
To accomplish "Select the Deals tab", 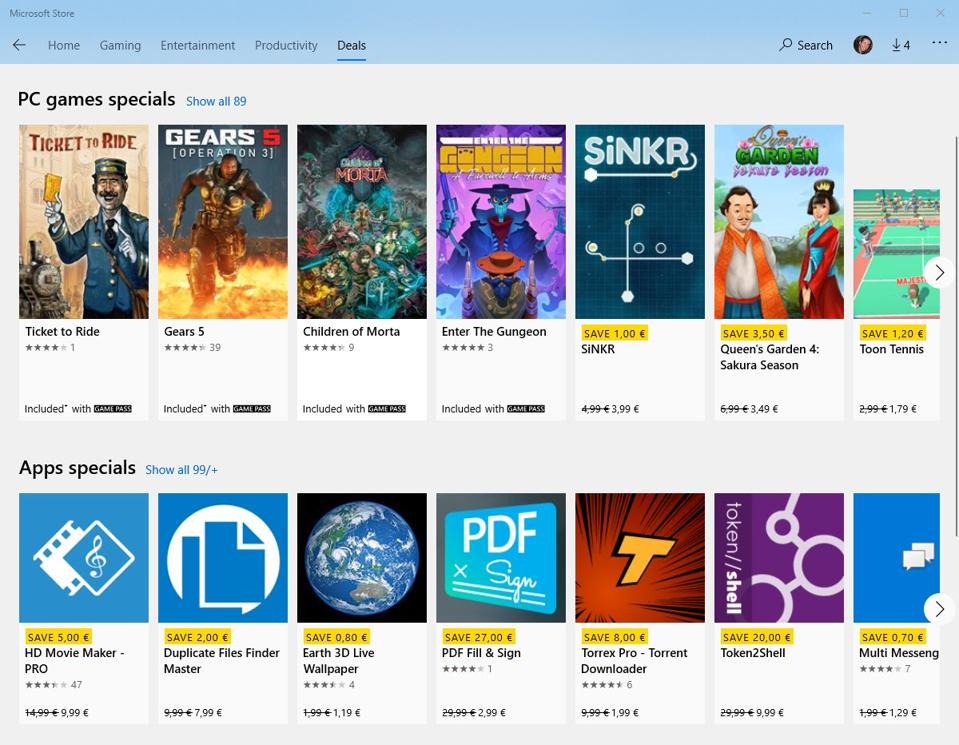I will [351, 45].
